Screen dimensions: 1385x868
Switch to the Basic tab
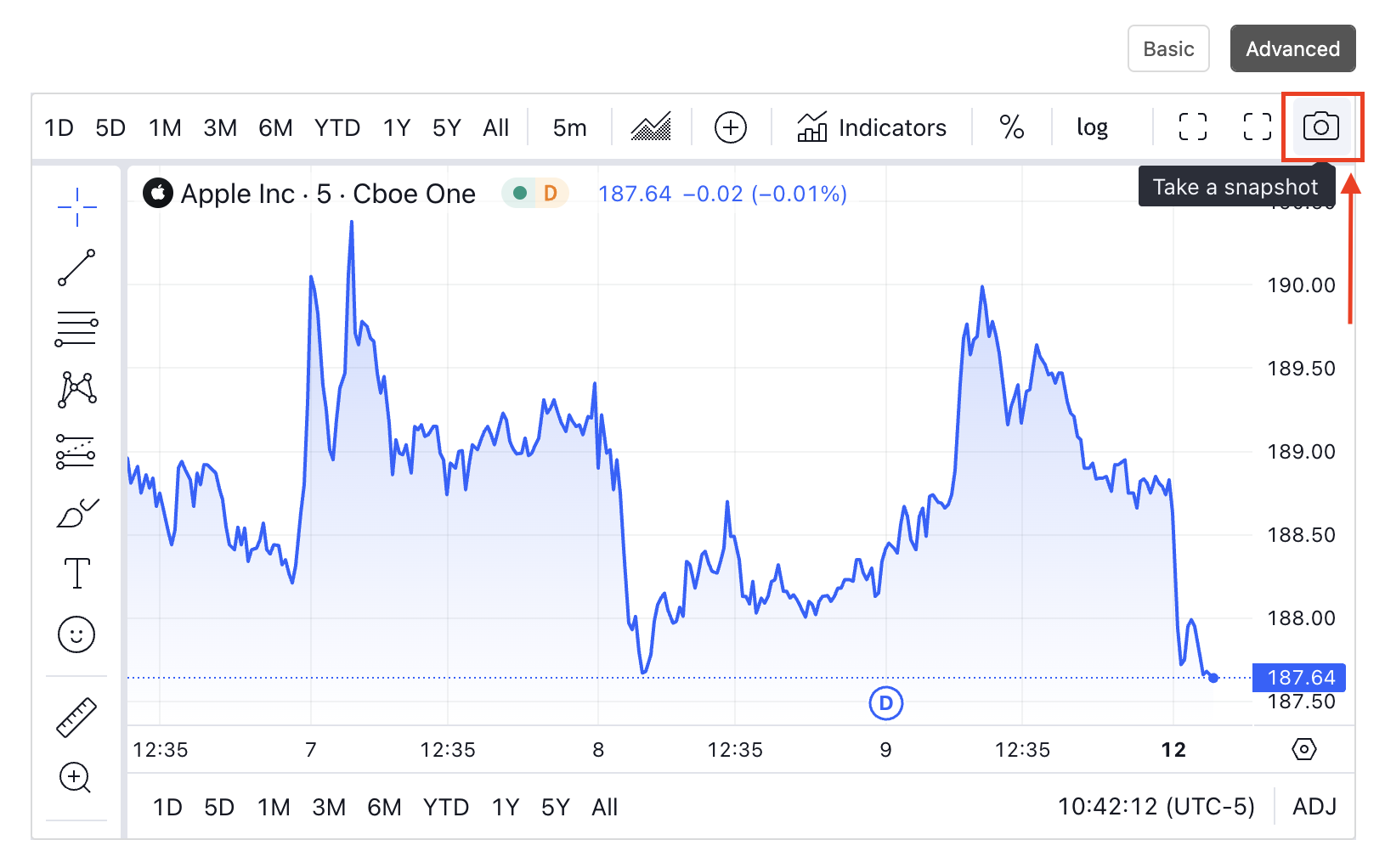[x=1168, y=48]
